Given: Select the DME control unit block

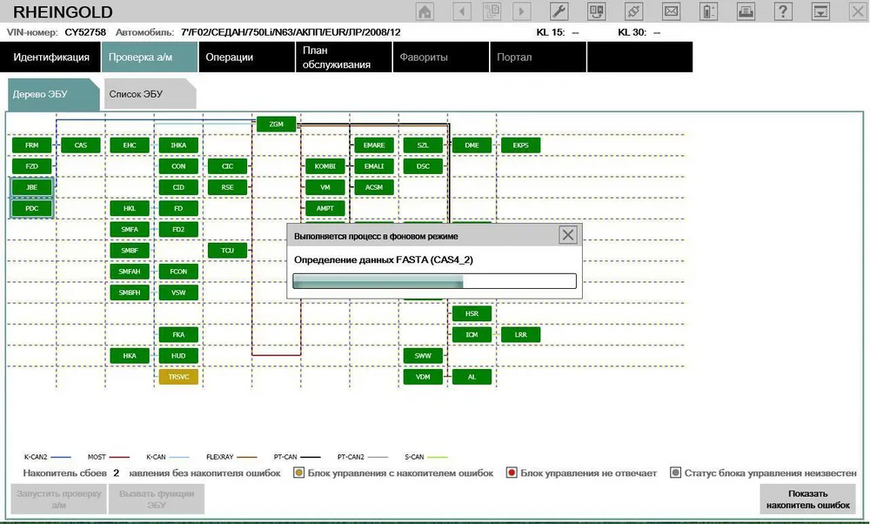Looking at the screenshot, I should point(472,145).
